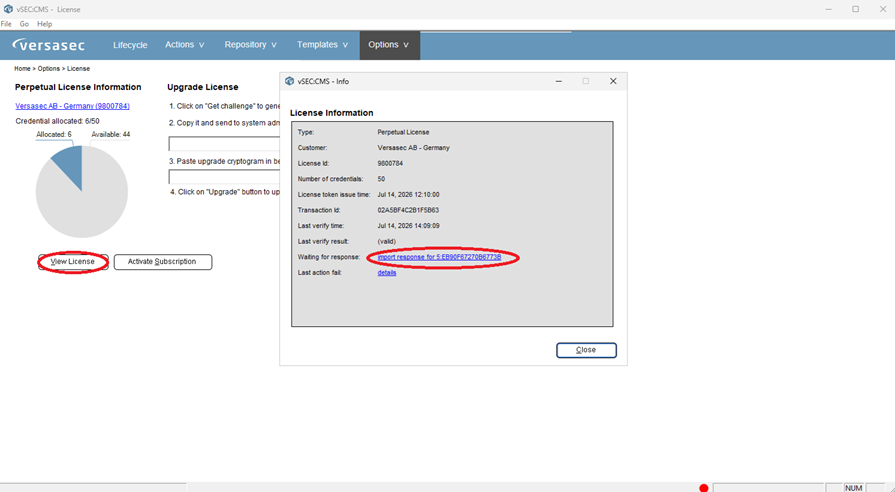Maximize the main vSEC:CMS window
895x492 pixels.
click(856, 9)
